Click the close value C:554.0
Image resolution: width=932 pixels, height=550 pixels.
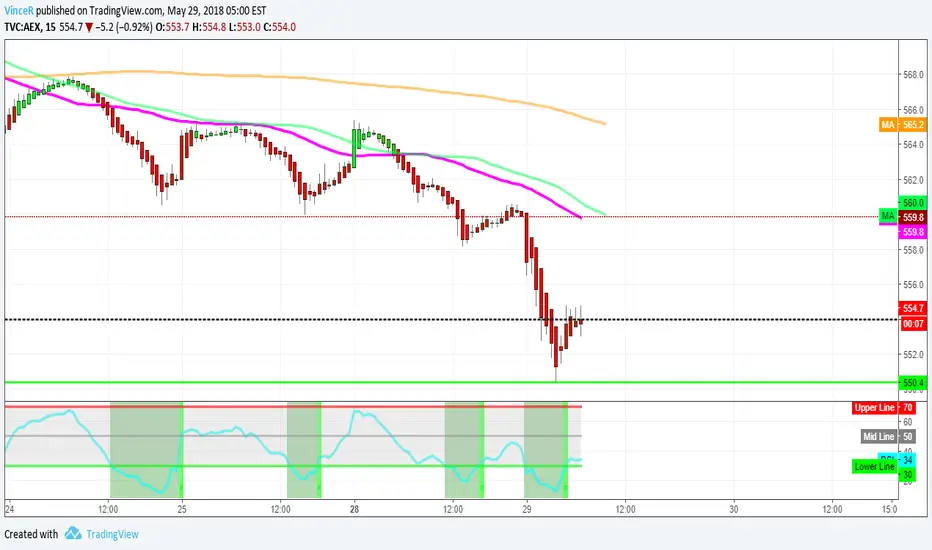pyautogui.click(x=279, y=27)
